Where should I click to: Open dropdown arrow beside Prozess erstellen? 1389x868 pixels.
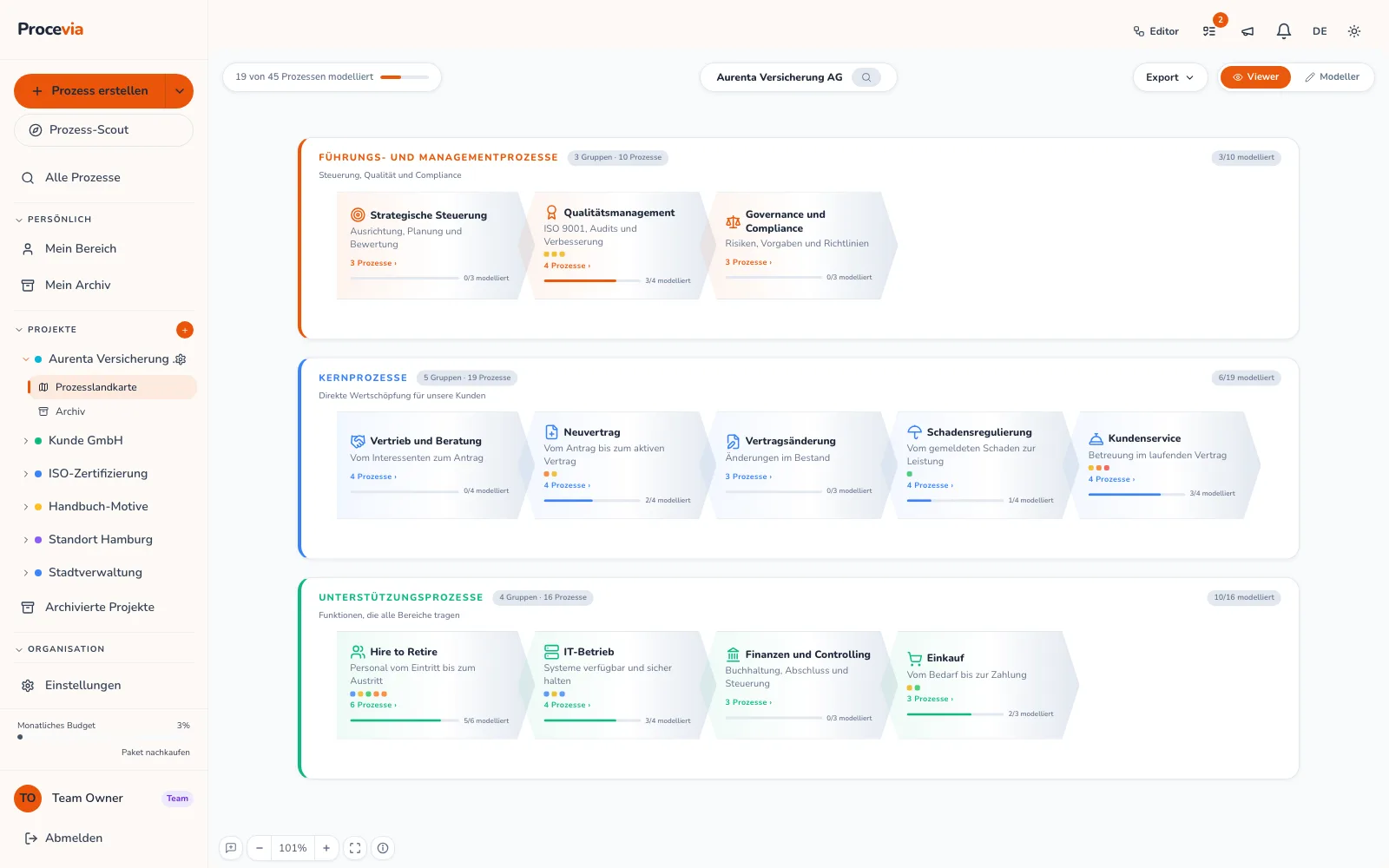click(180, 91)
